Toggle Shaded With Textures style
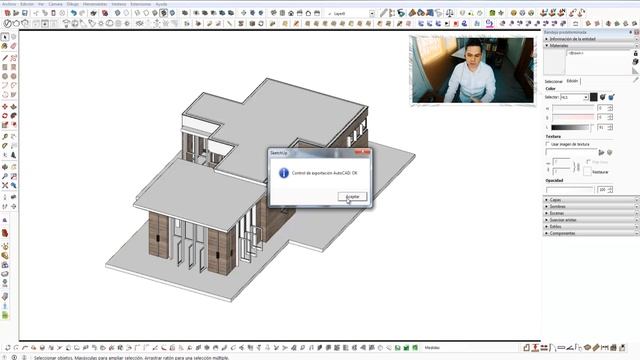The height and width of the screenshot is (360, 640). (x=164, y=13)
